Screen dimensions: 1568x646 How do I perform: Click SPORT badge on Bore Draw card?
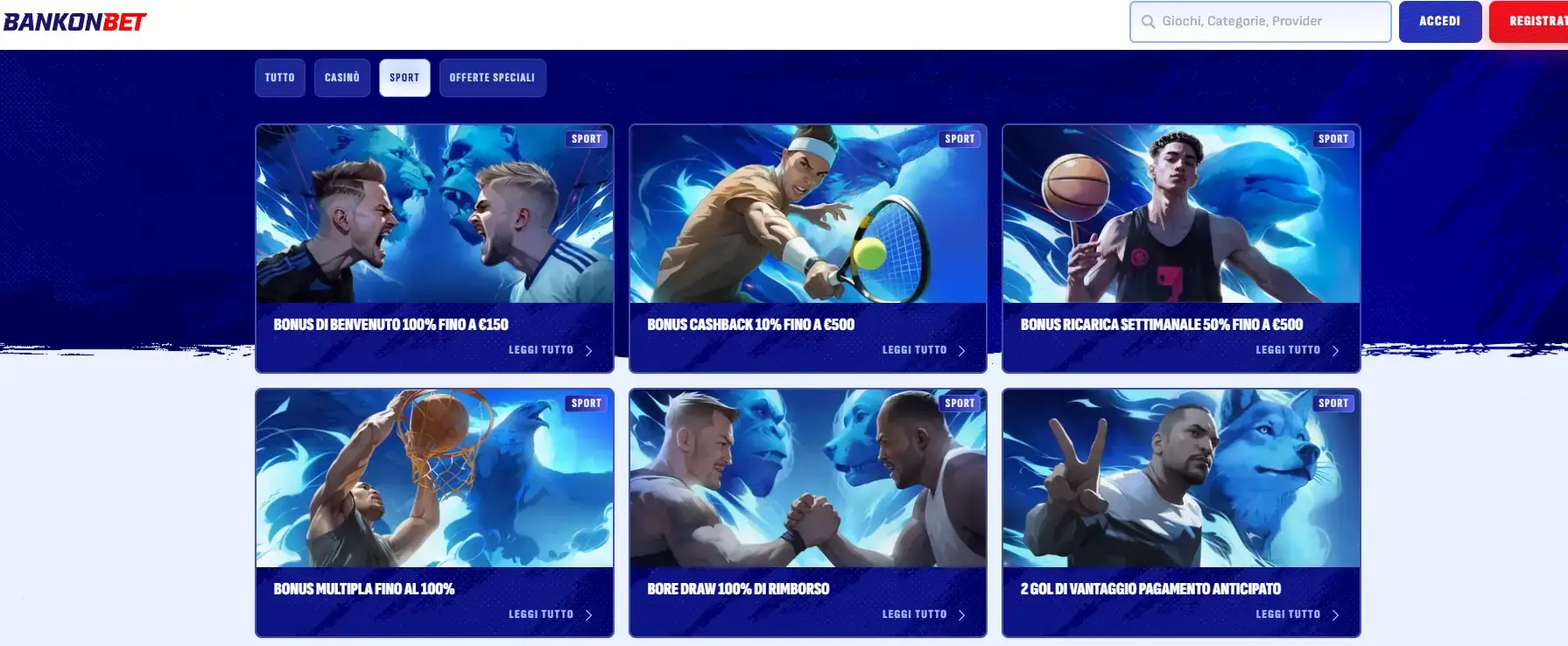960,404
